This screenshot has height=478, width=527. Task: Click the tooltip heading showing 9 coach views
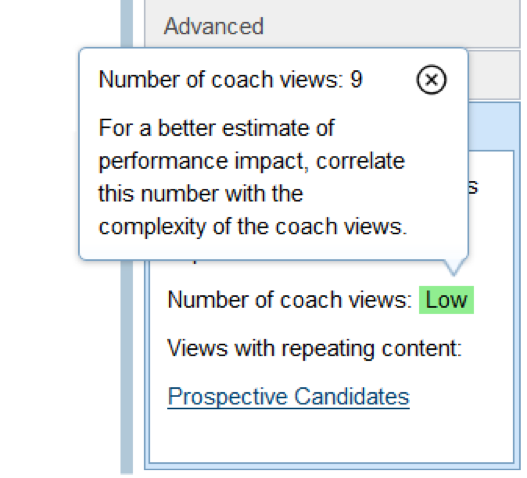[x=231, y=80]
